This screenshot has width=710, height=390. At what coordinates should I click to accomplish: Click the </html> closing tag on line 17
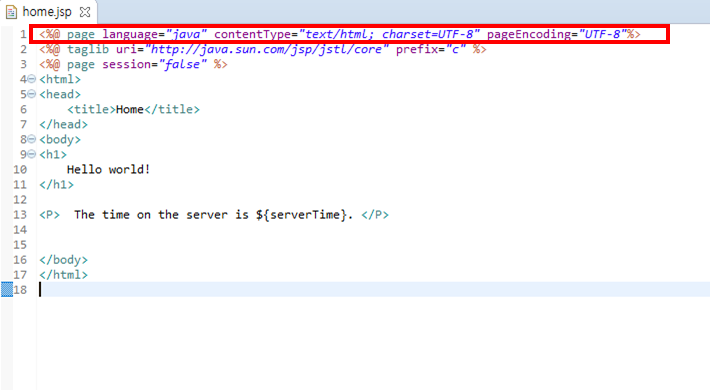click(x=63, y=275)
